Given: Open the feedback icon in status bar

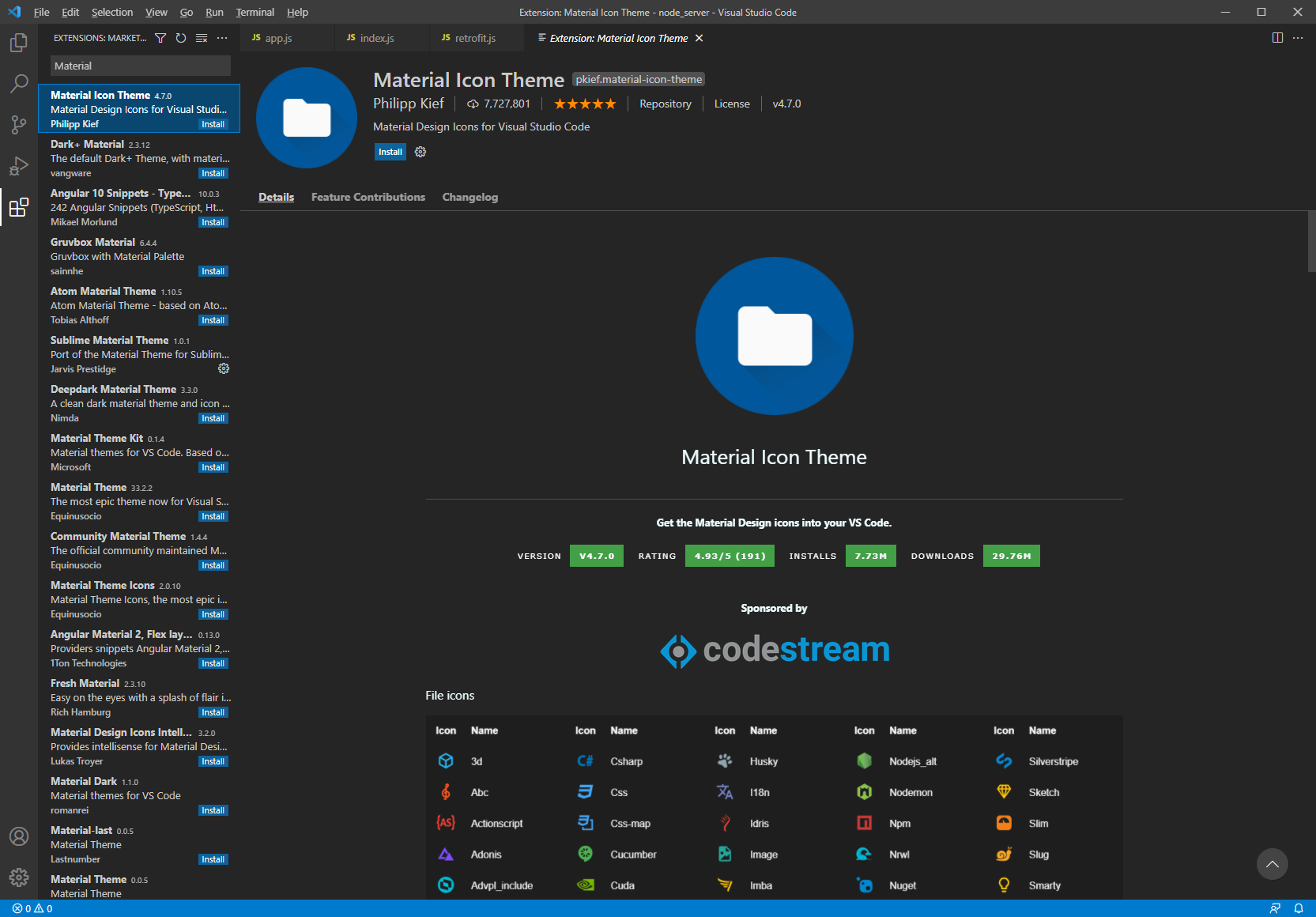Looking at the screenshot, I should [x=1275, y=908].
